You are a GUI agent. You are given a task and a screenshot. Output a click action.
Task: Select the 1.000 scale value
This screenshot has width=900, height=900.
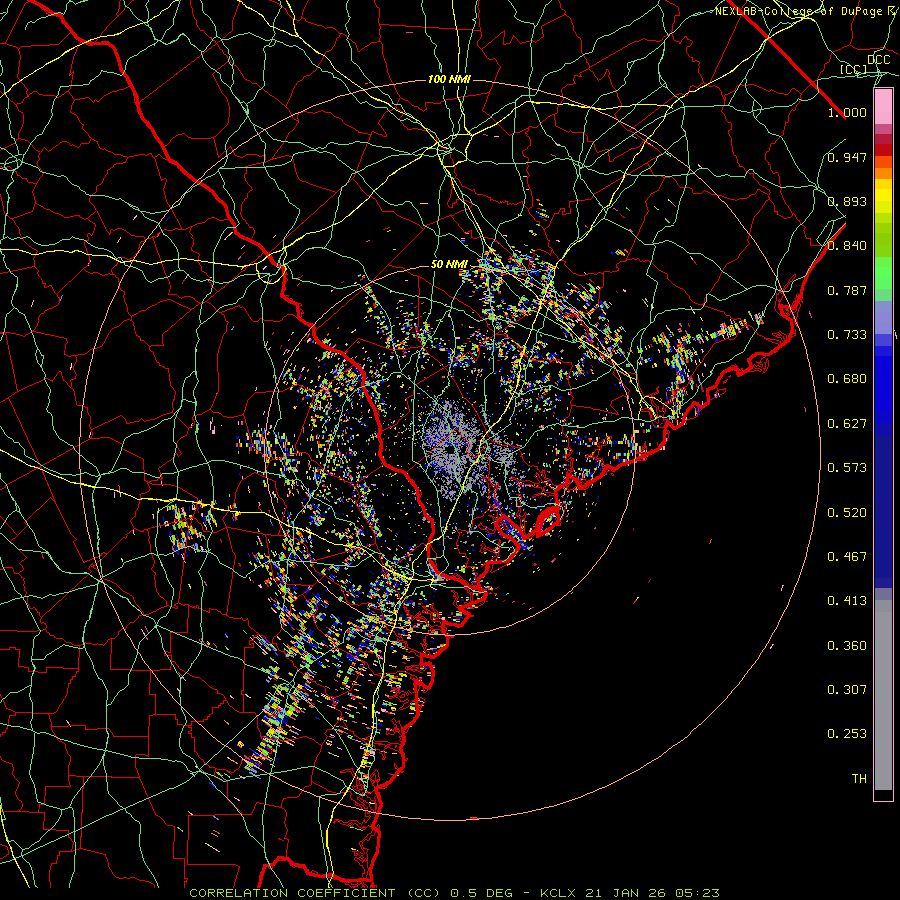pos(847,112)
